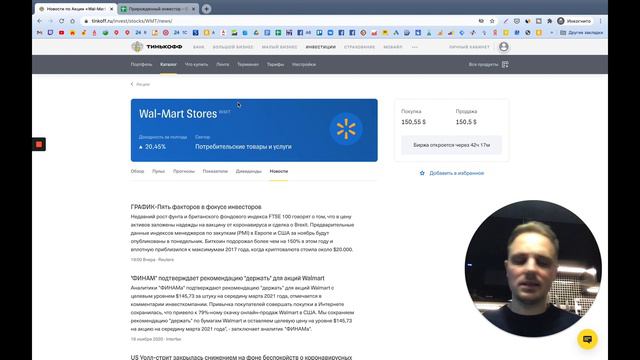Switch to the Показатели tab

click(x=215, y=171)
